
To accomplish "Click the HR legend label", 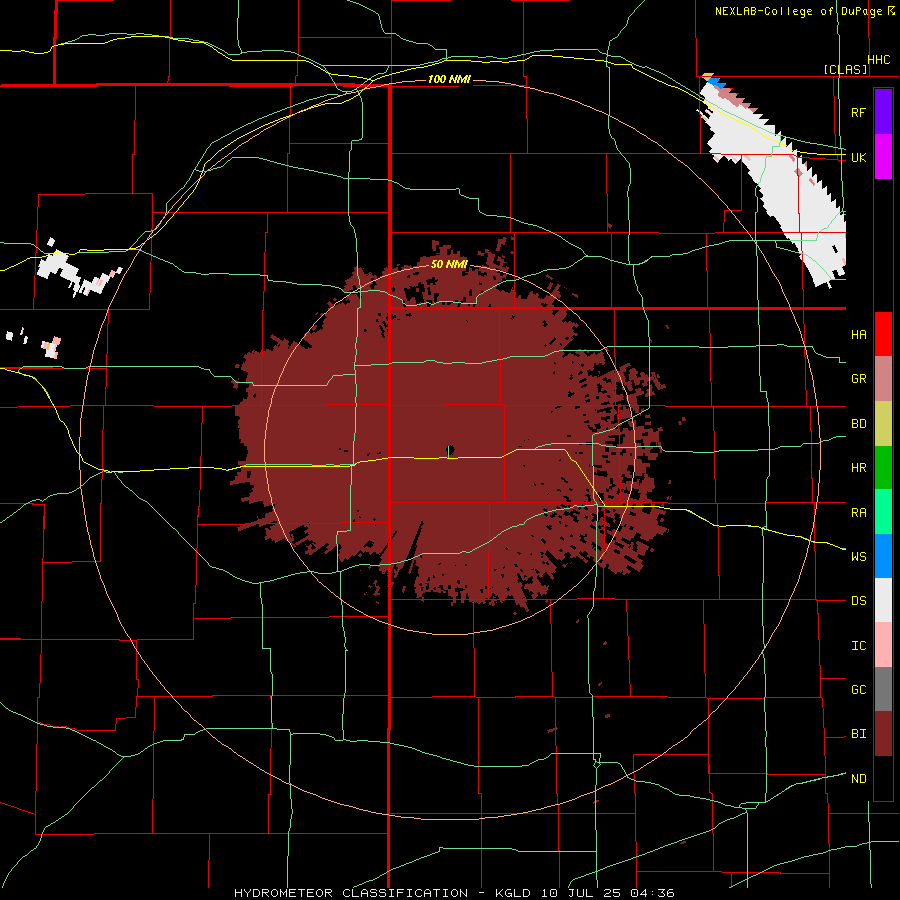I will [x=858, y=468].
